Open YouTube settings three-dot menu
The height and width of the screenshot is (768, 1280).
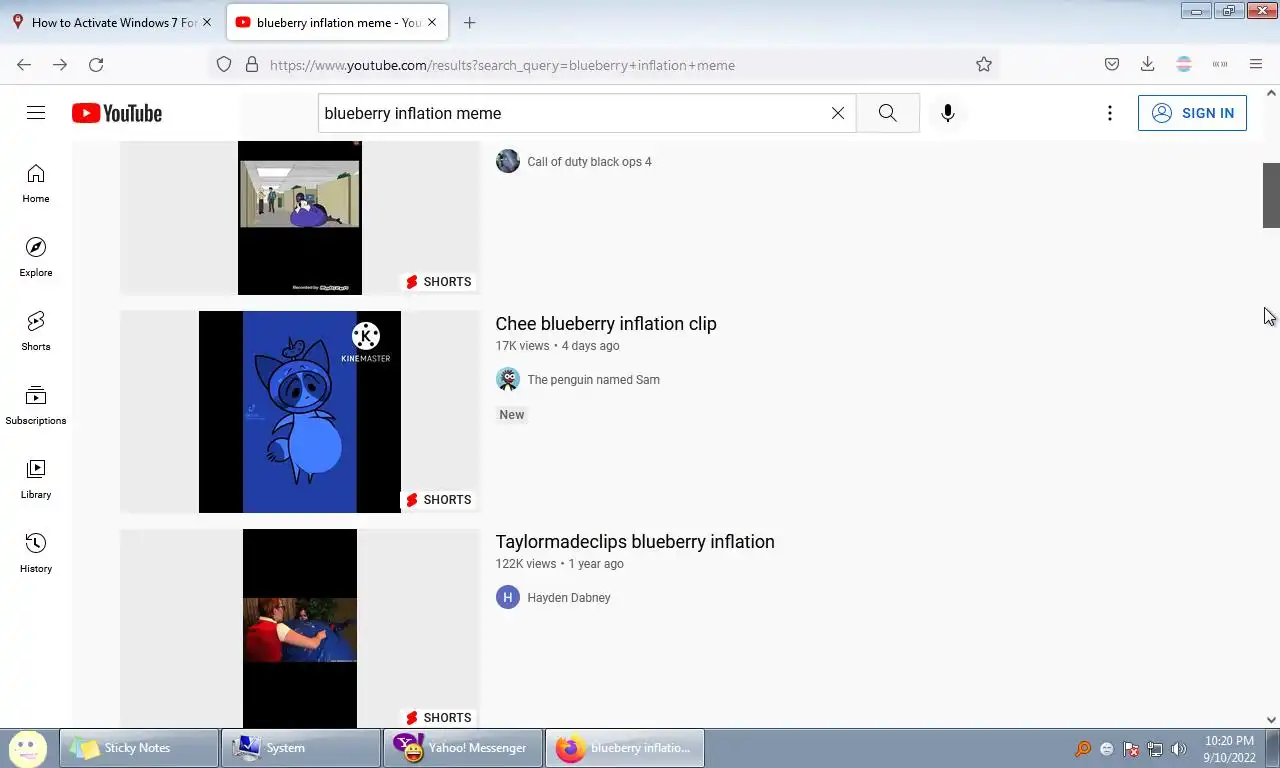1109,113
